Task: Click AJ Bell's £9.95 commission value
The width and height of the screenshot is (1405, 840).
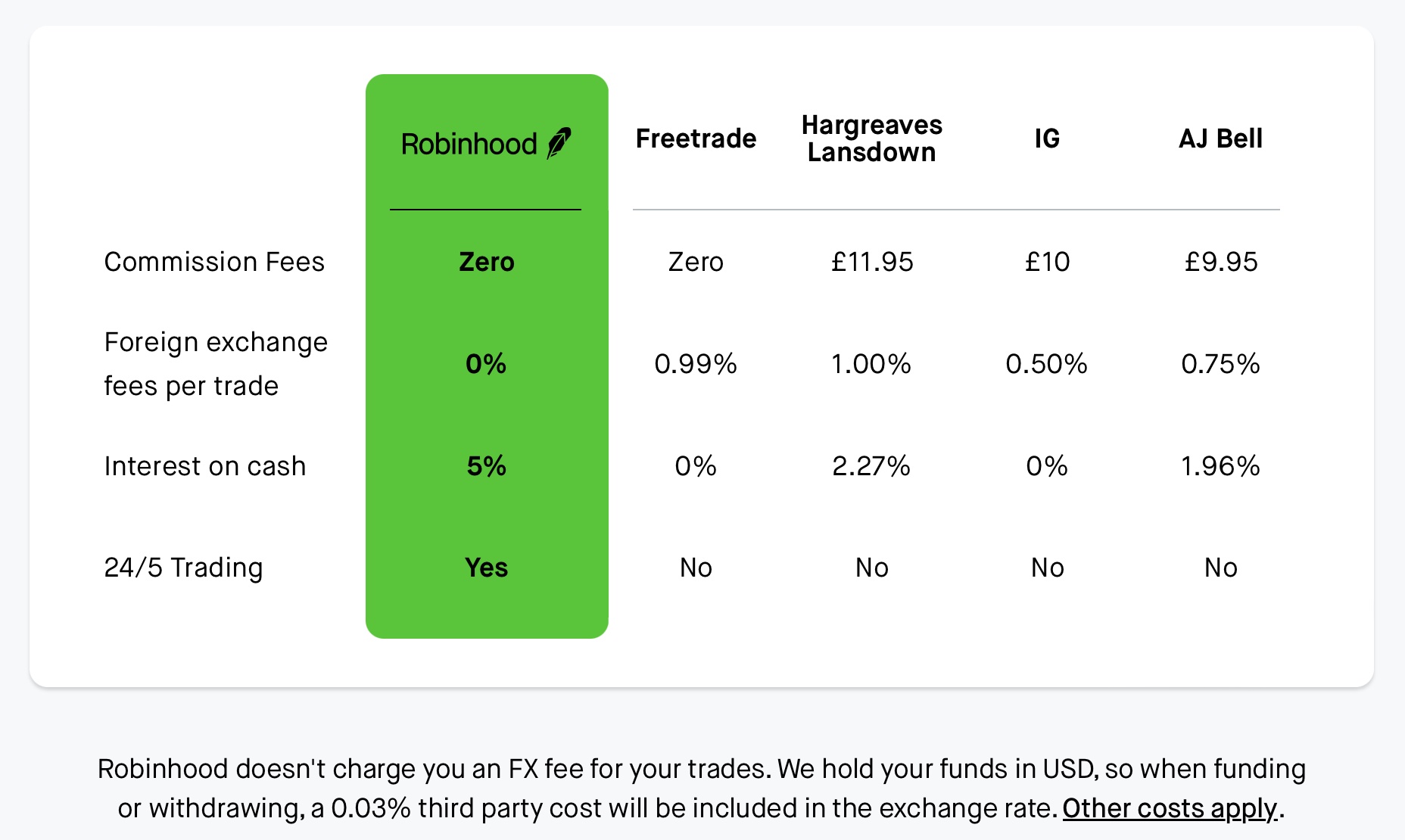Action: coord(1220,262)
